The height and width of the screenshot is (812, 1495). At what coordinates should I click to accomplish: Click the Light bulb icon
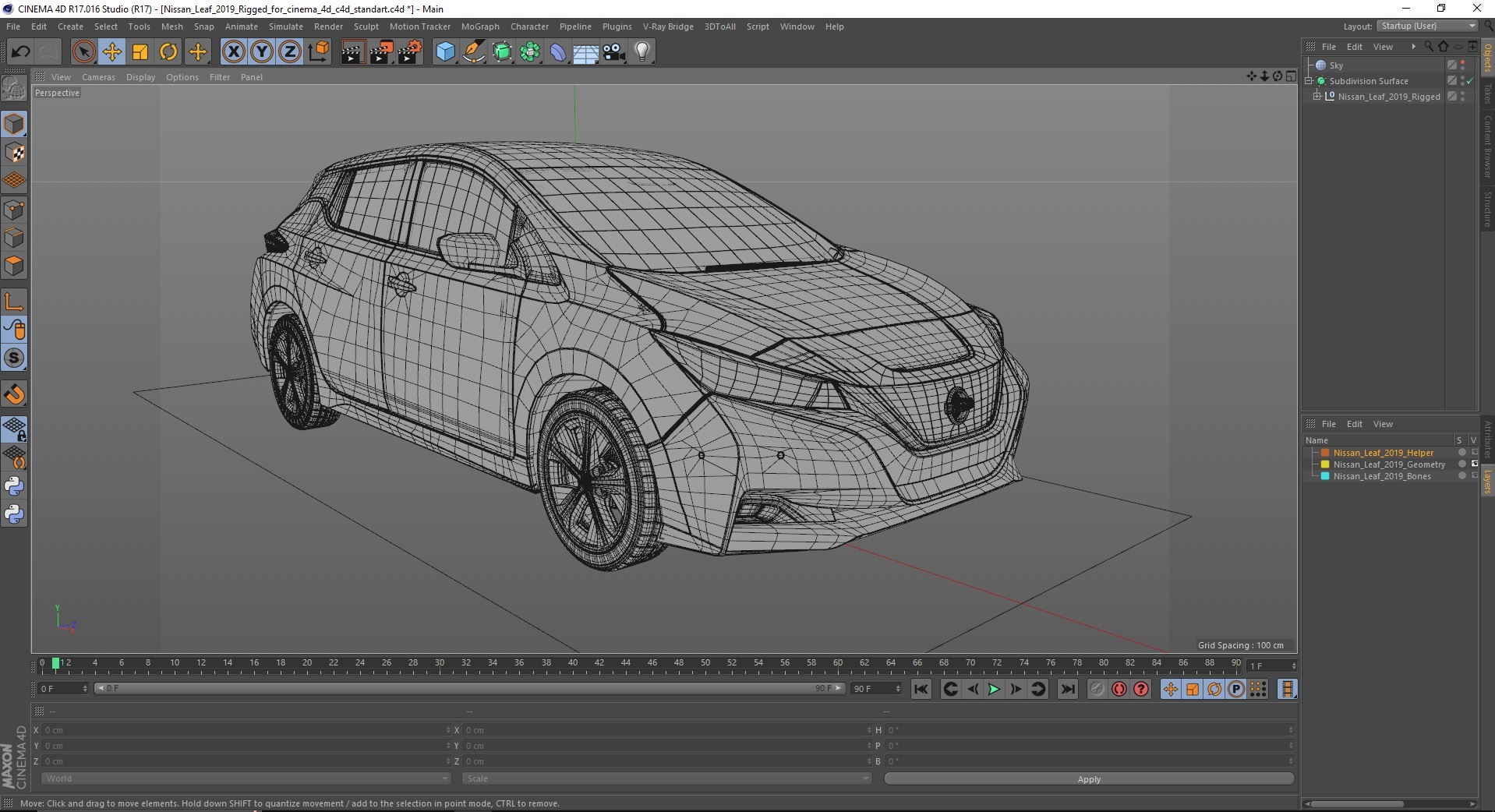(642, 52)
